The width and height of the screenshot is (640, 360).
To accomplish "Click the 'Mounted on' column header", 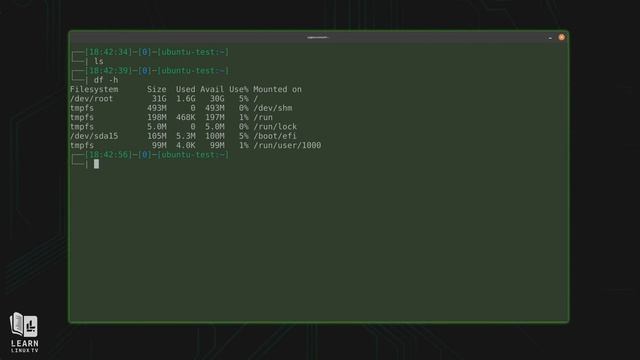I will tap(277, 89).
